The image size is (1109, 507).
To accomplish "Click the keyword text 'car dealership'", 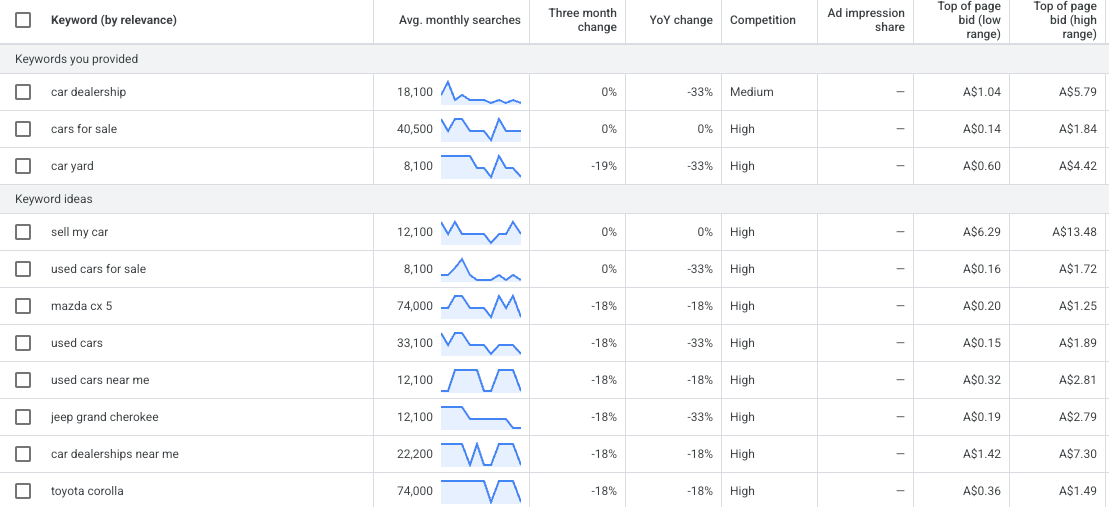I will click(88, 92).
